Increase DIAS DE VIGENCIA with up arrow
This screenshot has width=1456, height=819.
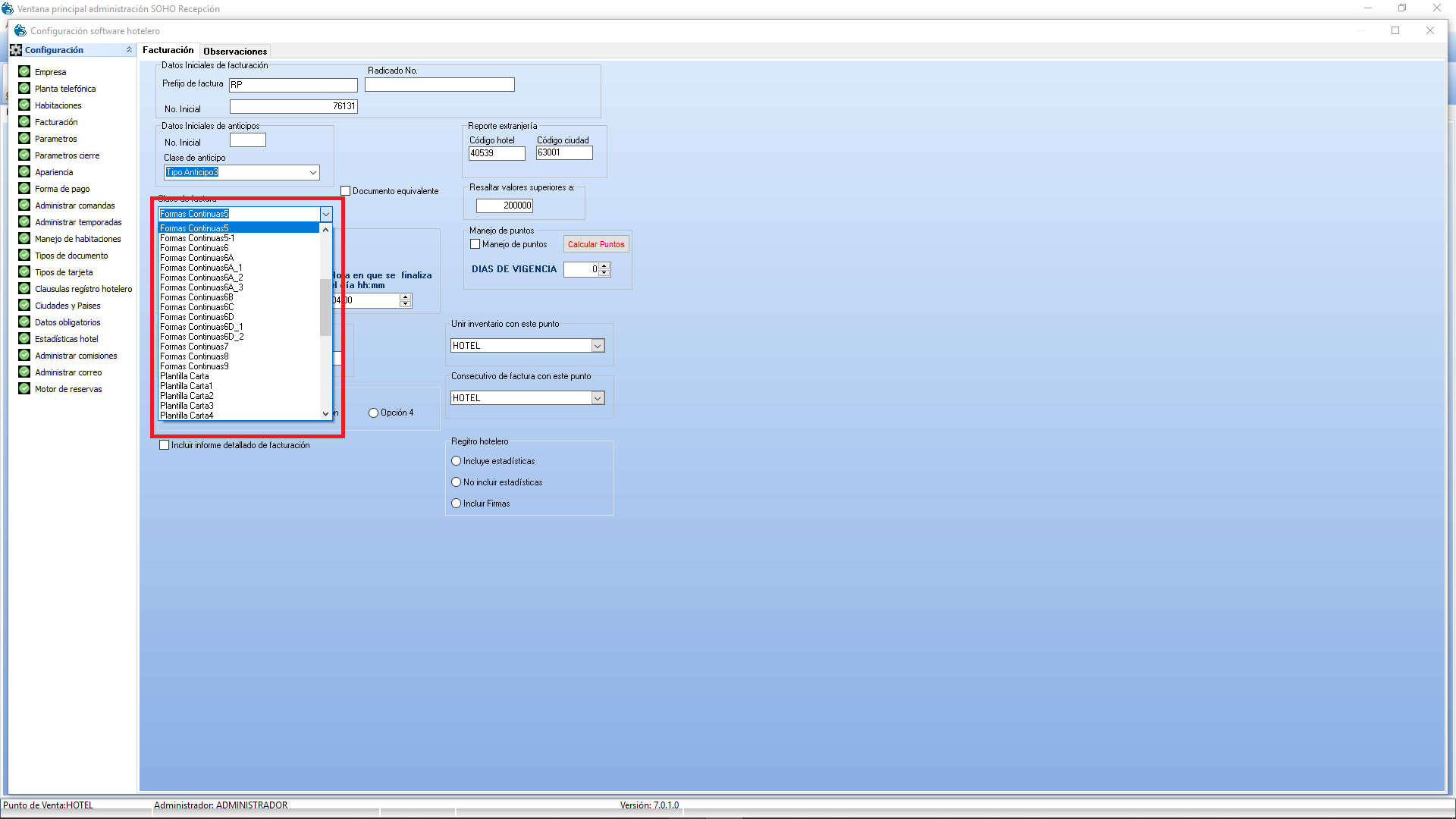pos(604,266)
